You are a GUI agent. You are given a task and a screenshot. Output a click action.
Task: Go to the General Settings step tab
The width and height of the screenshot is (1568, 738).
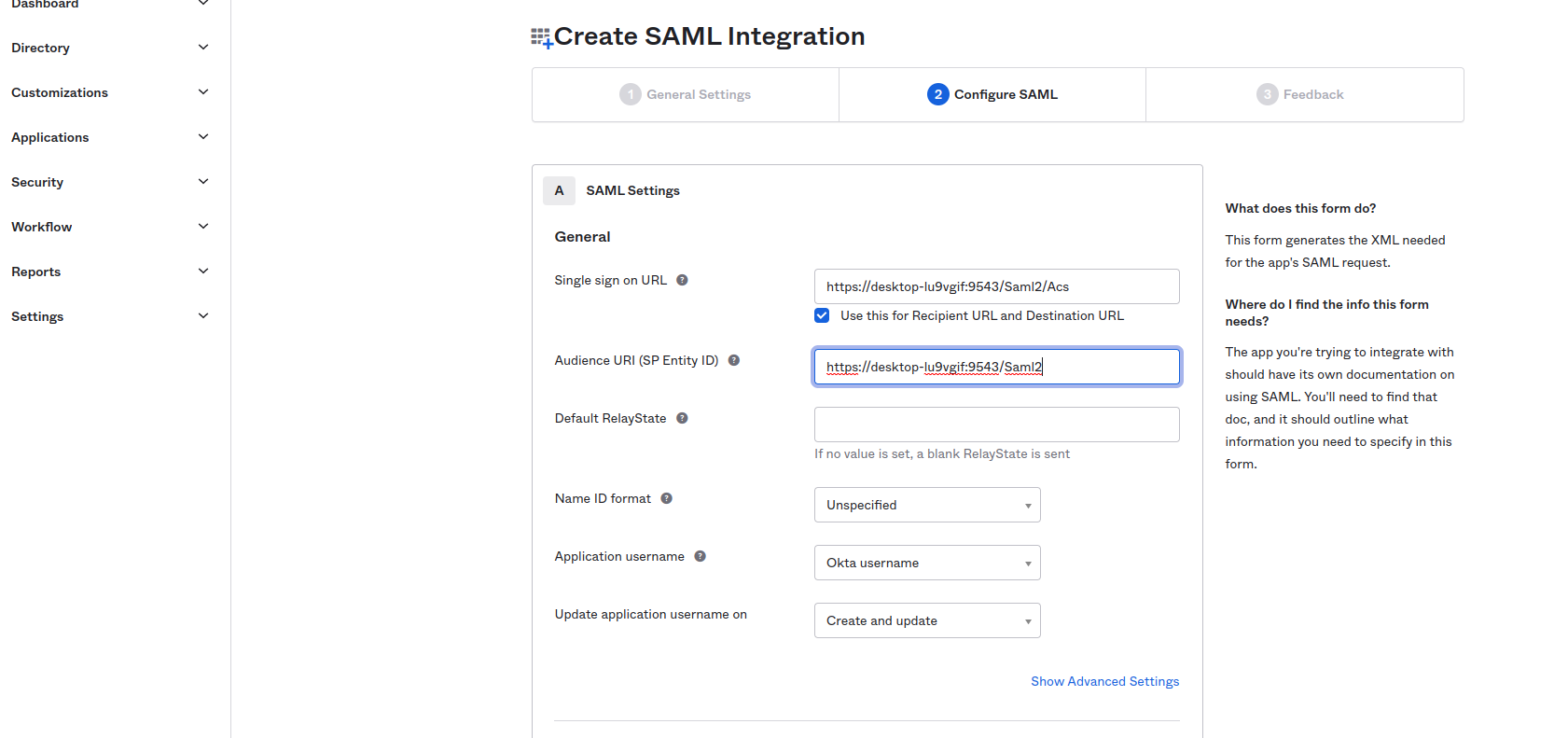686,94
